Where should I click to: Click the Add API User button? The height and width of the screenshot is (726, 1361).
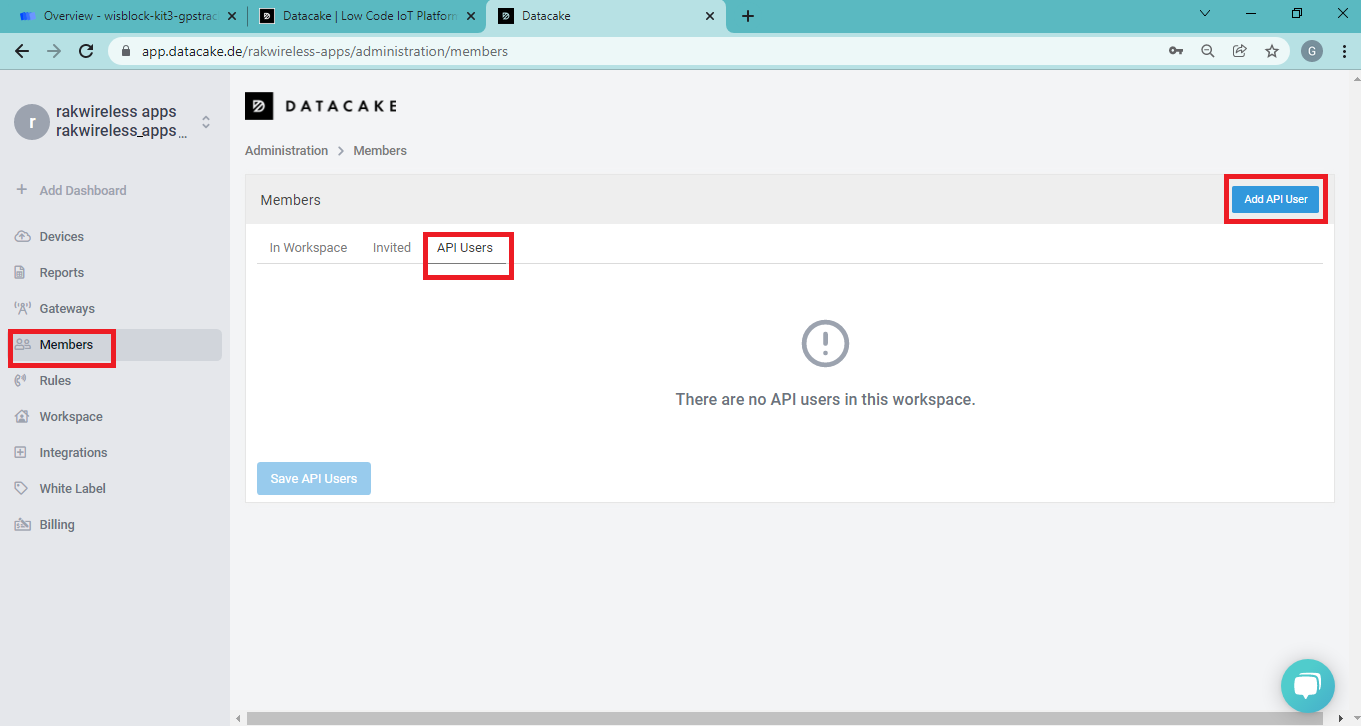click(x=1275, y=199)
